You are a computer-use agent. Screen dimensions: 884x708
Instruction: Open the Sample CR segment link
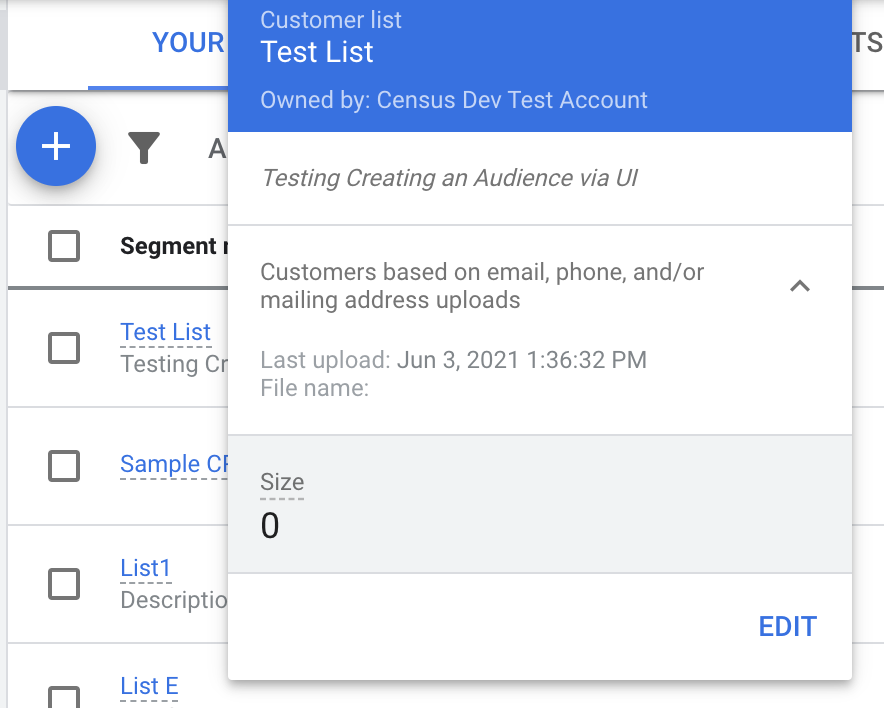click(x=174, y=464)
